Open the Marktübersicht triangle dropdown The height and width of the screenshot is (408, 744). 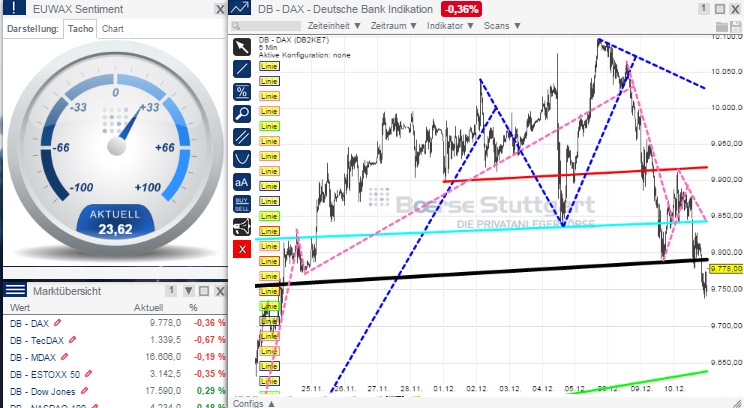(188, 291)
